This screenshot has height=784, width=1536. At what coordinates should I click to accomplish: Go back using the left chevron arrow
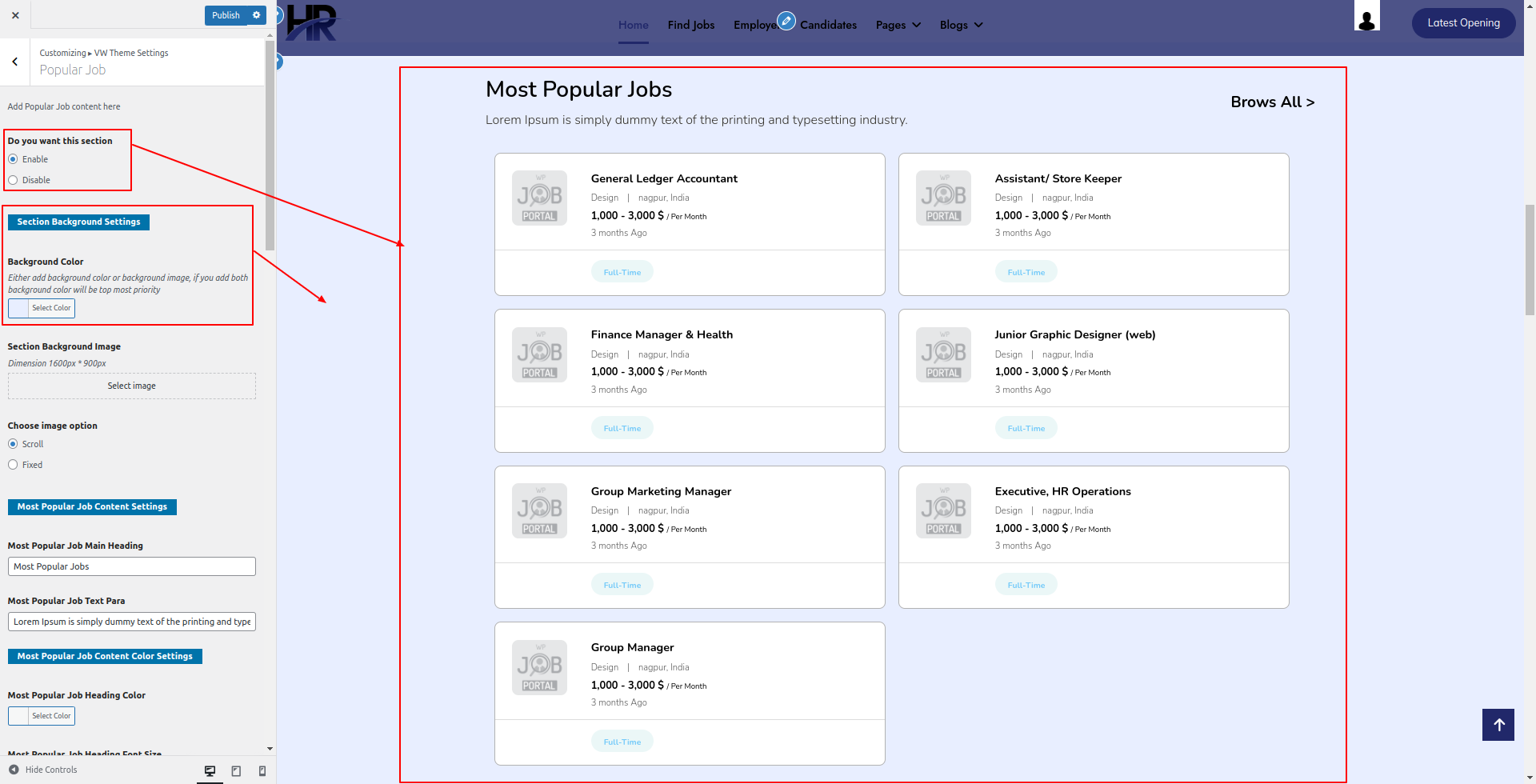[x=15, y=62]
